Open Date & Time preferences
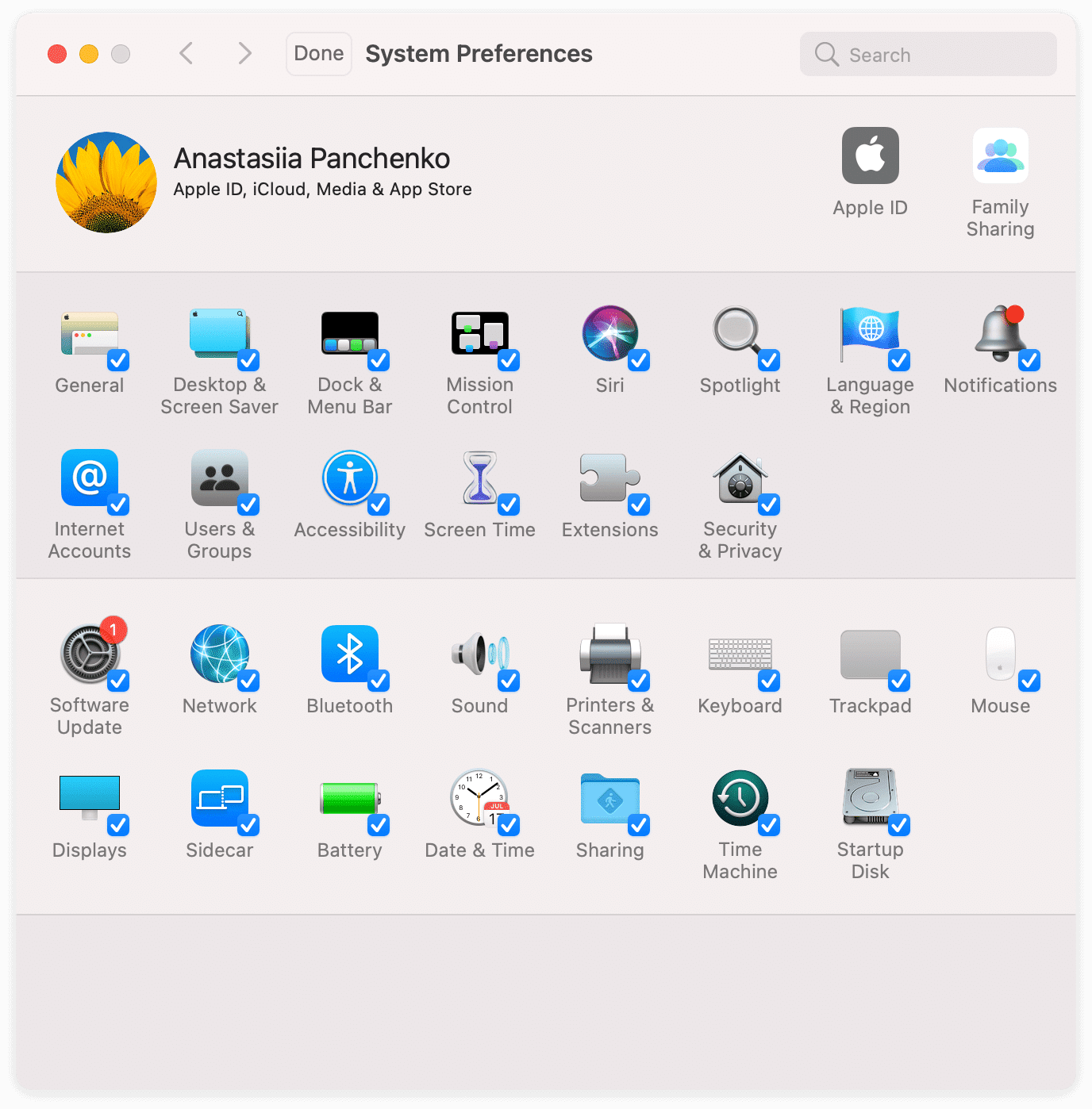 [x=479, y=799]
